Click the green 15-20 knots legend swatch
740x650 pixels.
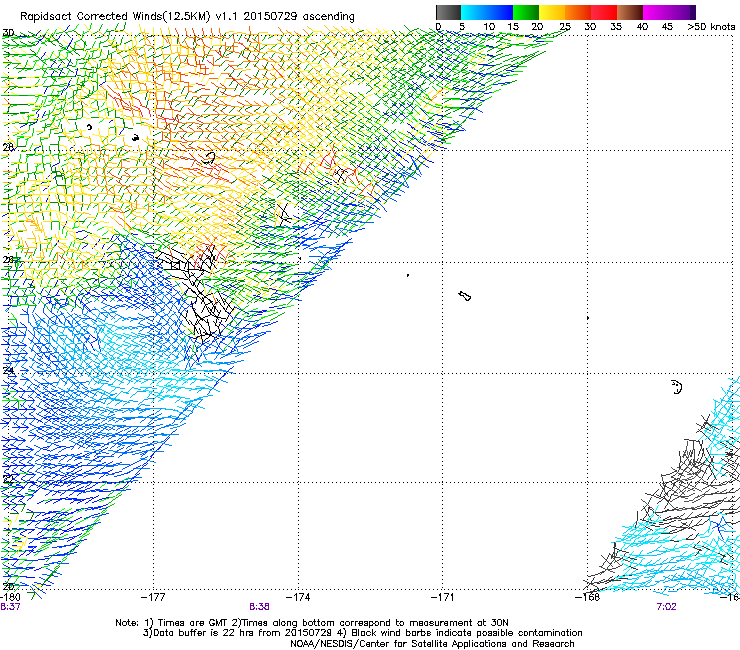(x=526, y=12)
